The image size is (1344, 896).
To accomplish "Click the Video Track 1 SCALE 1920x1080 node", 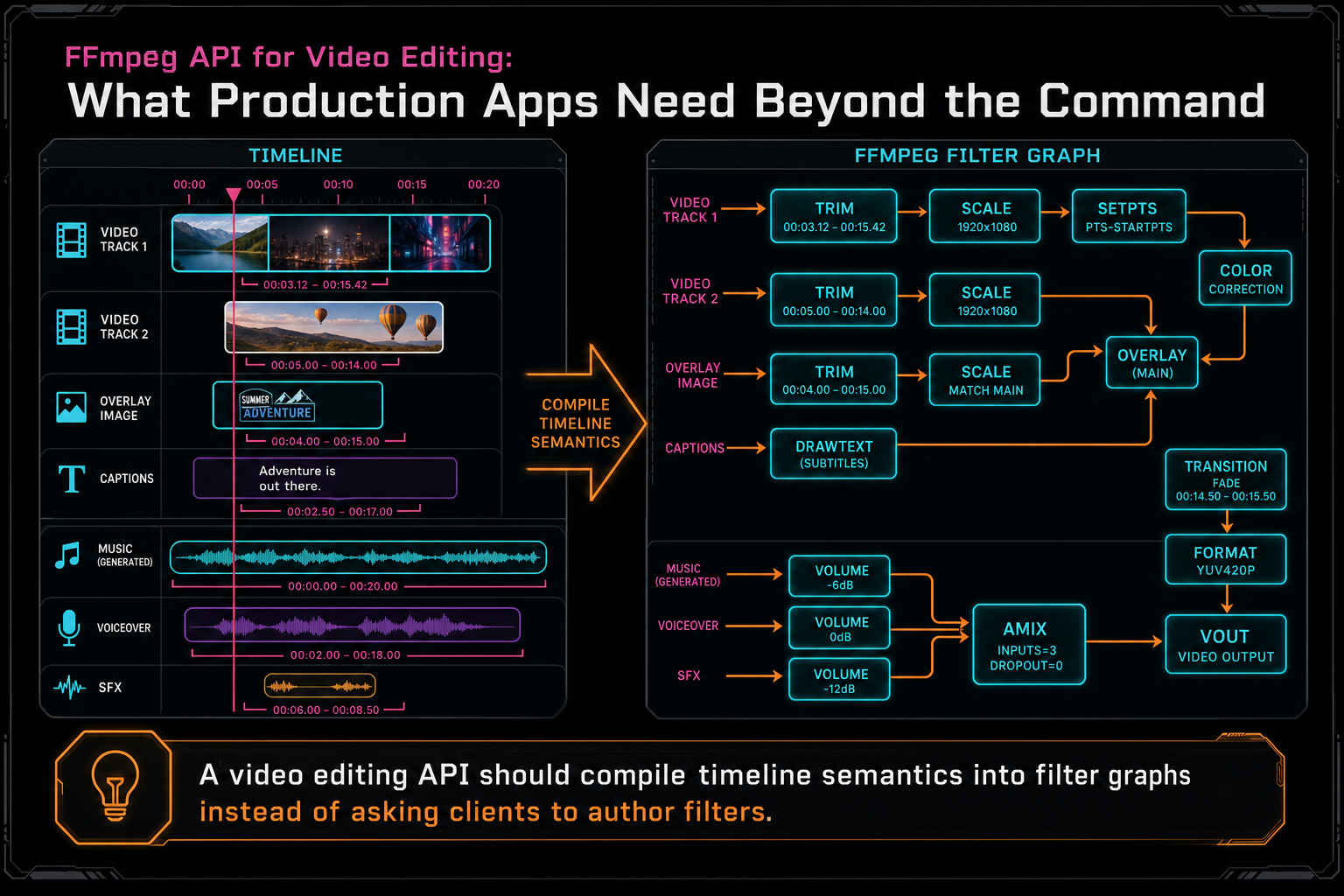I will (985, 216).
